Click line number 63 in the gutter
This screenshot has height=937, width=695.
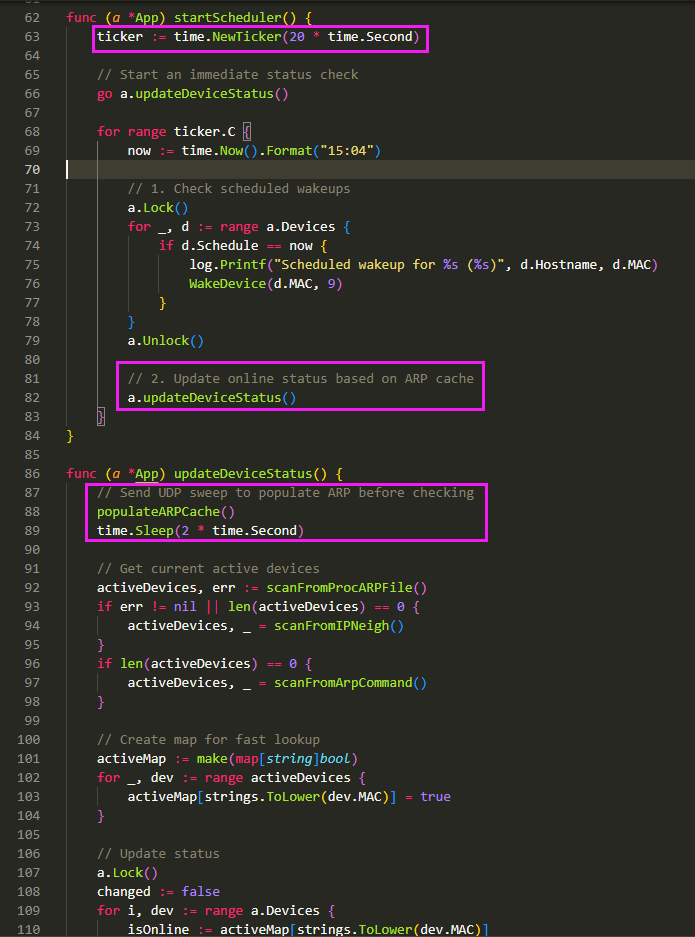point(30,37)
